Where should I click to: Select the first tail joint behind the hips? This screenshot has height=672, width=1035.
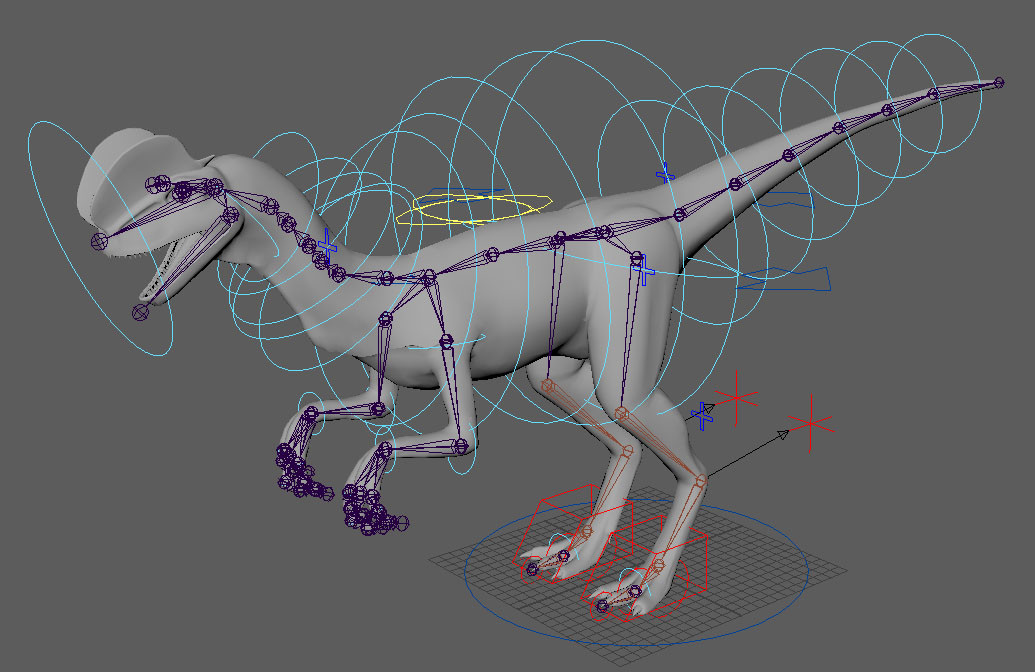(679, 215)
